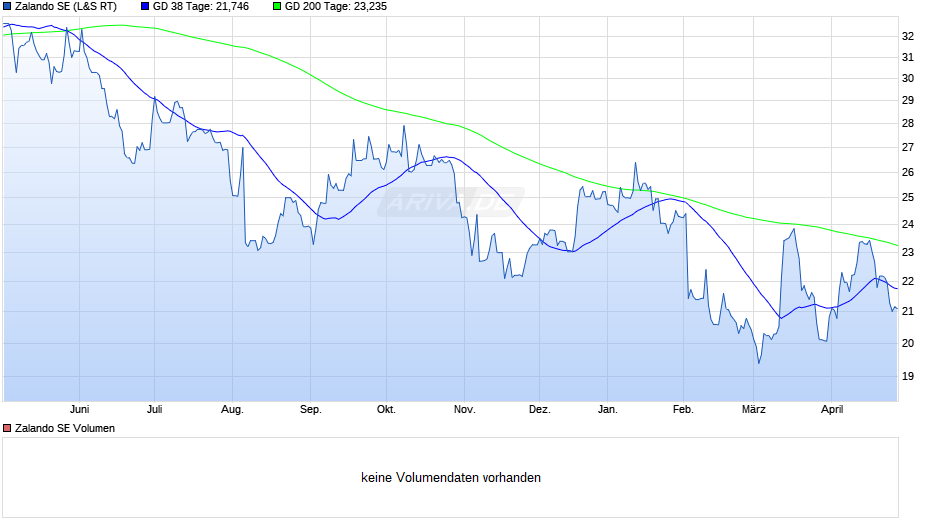Click the keine Volumendaten vorhanden message
This screenshot has width=940, height=526.
click(451, 477)
